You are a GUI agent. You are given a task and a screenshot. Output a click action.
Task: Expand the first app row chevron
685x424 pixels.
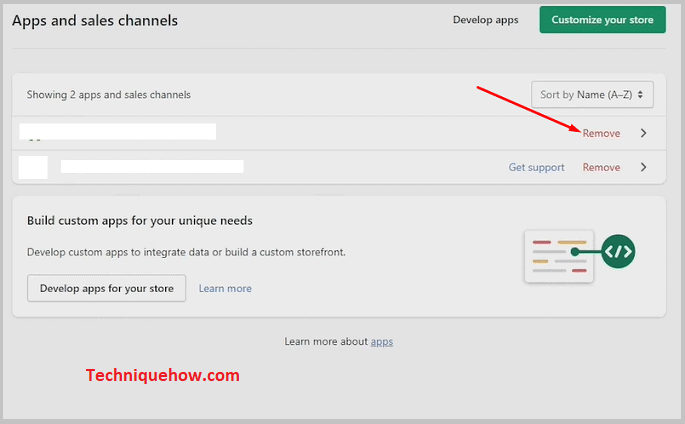(643, 133)
